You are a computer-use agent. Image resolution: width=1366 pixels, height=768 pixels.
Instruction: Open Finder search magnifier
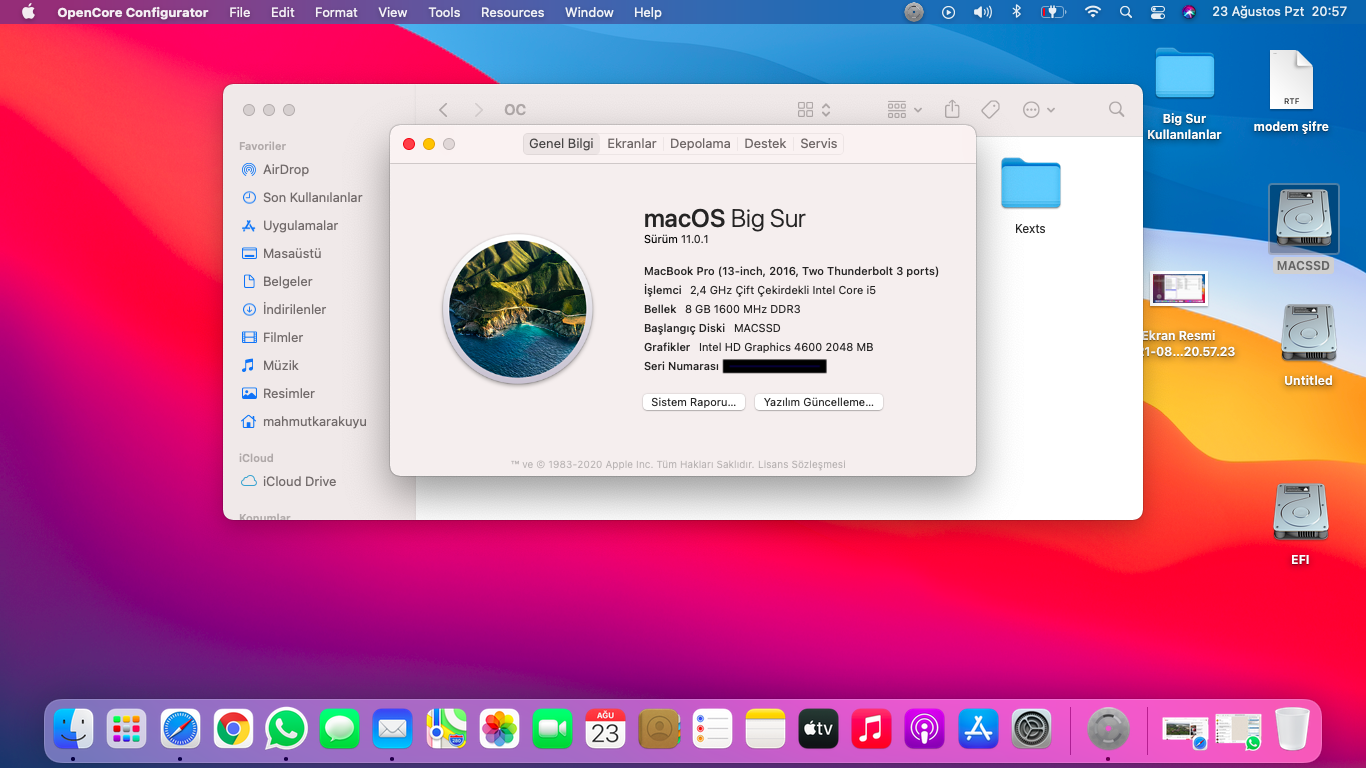click(x=1116, y=110)
